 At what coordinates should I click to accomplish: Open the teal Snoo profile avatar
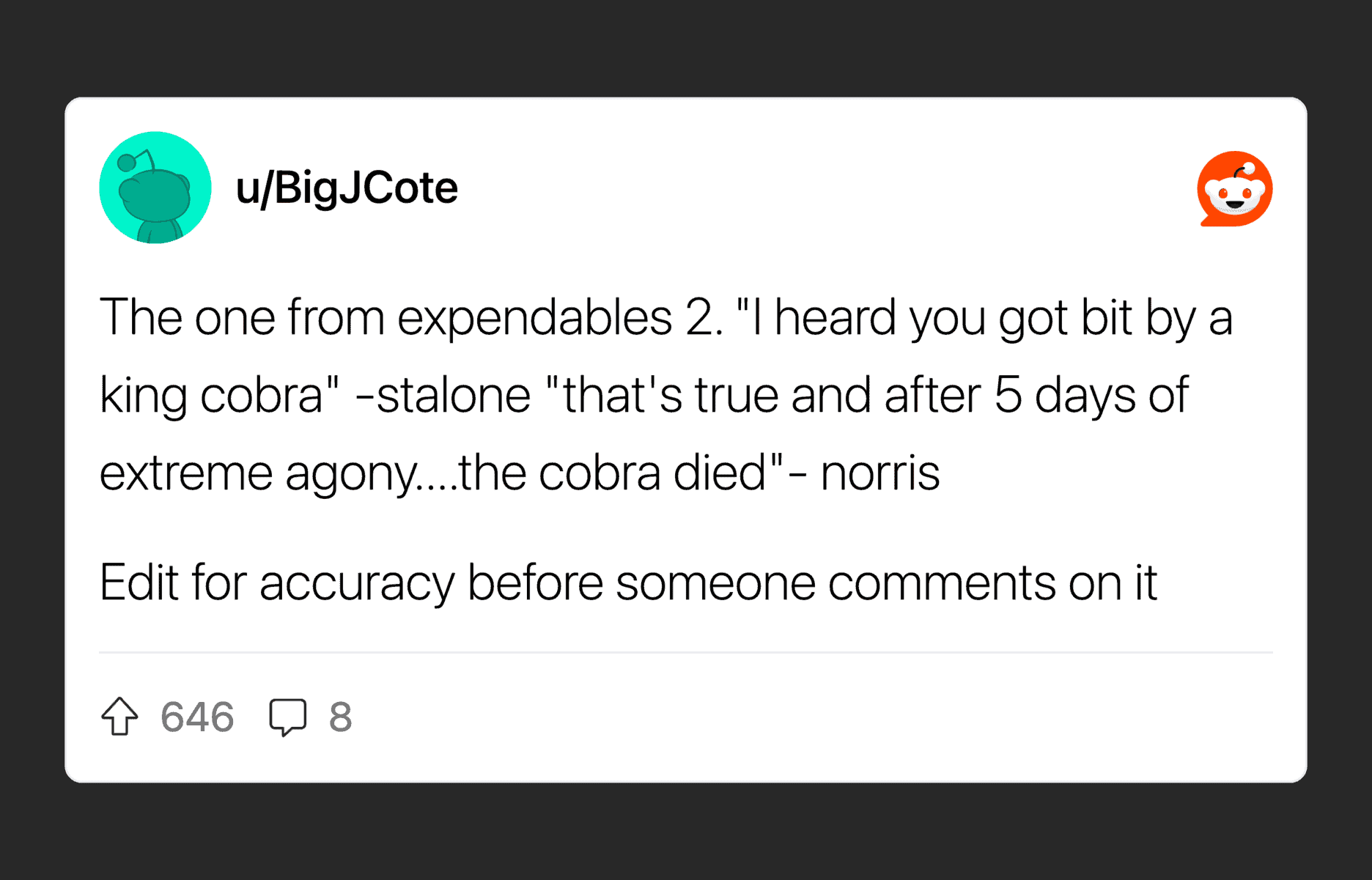(x=155, y=188)
